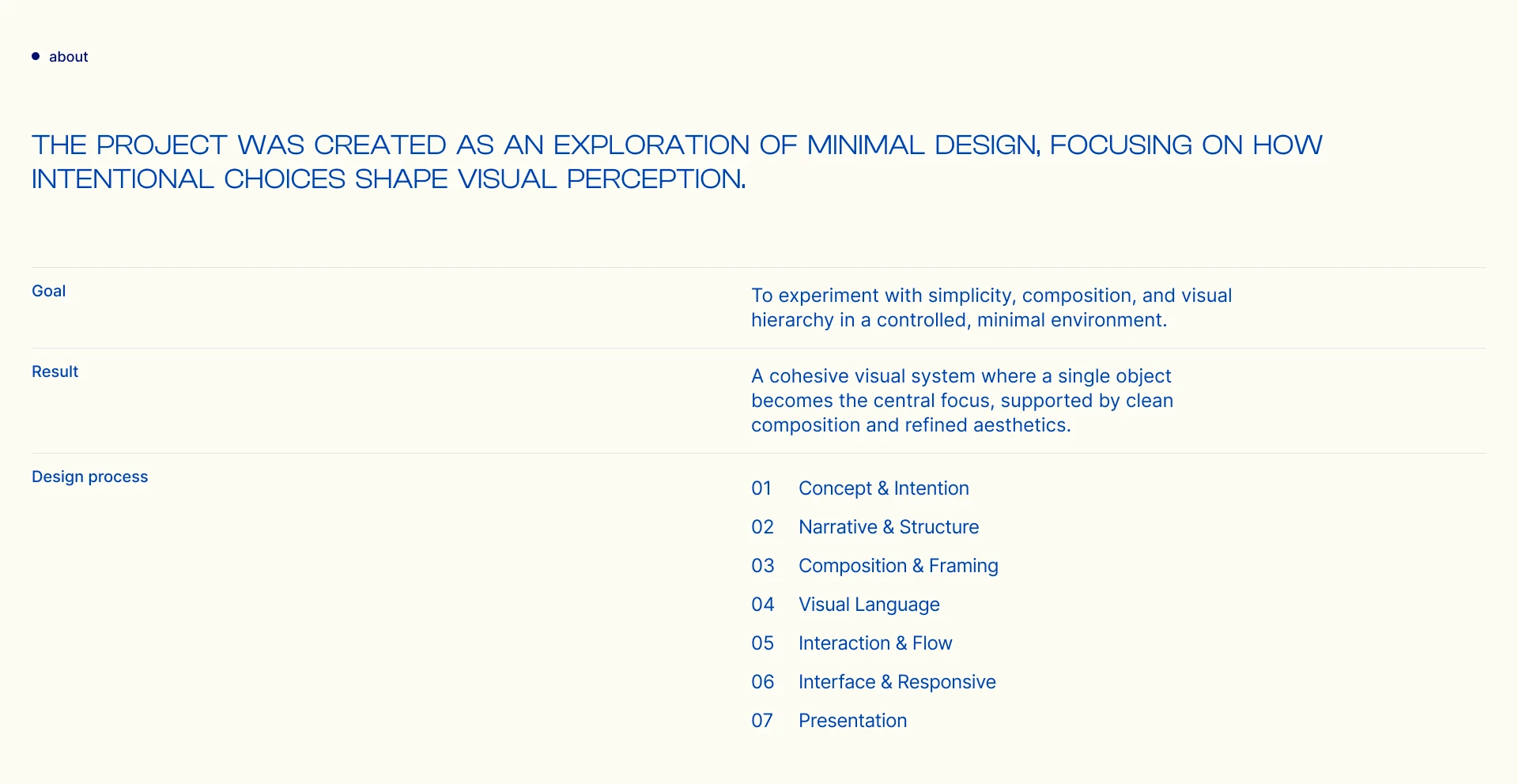The image size is (1518, 784).
Task: Click step number 03 in the process list
Action: (762, 566)
